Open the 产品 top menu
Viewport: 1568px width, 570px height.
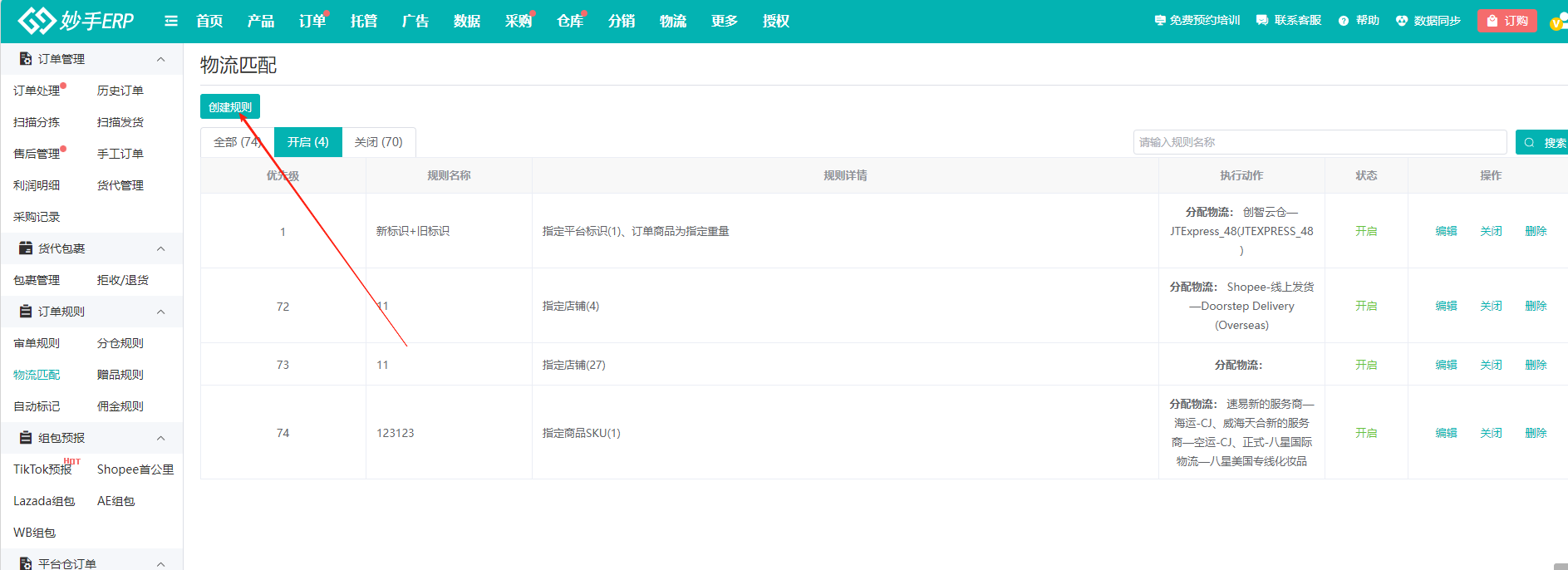coord(261,21)
